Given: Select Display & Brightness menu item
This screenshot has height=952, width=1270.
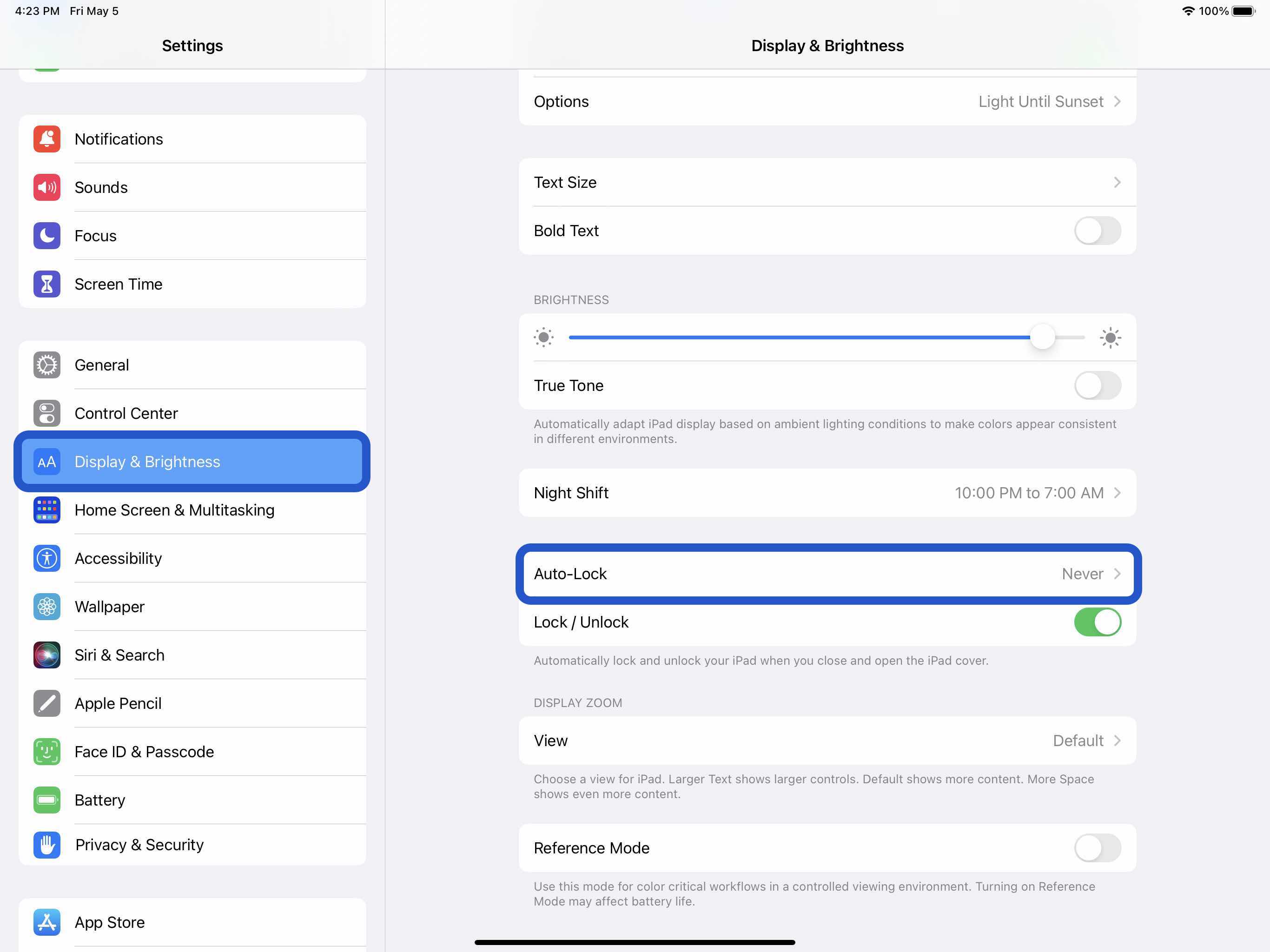Looking at the screenshot, I should point(192,461).
